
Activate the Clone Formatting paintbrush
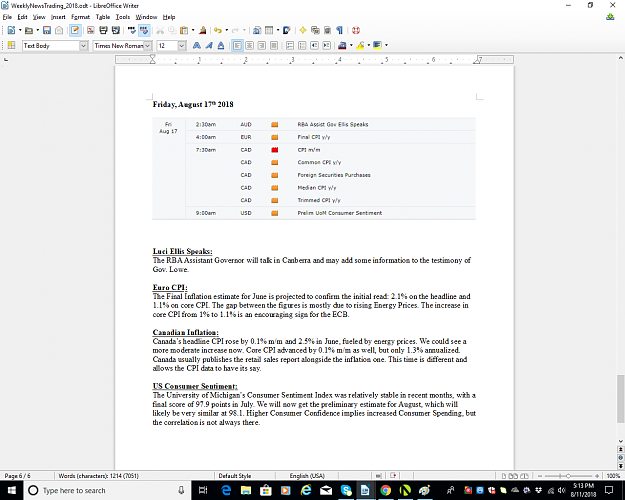click(x=202, y=30)
